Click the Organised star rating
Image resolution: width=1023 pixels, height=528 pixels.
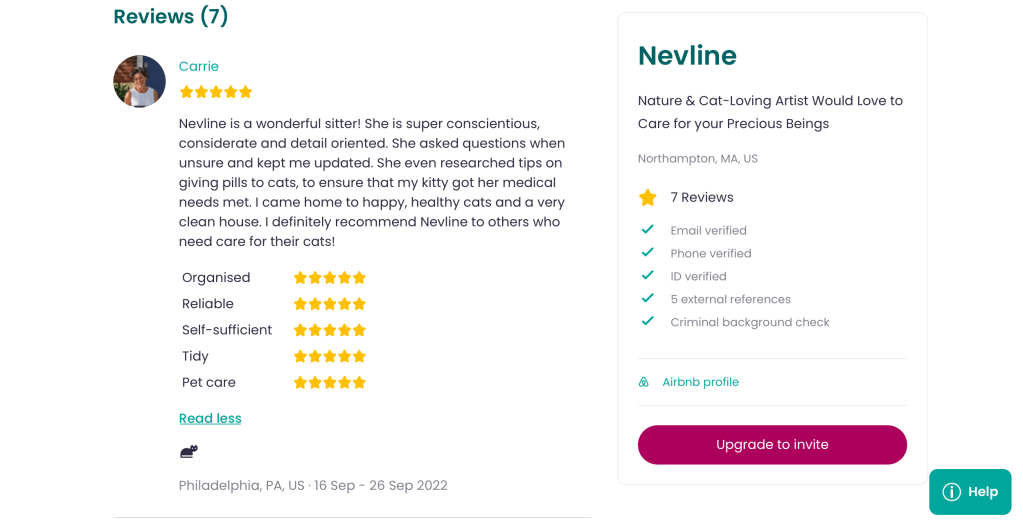(330, 278)
